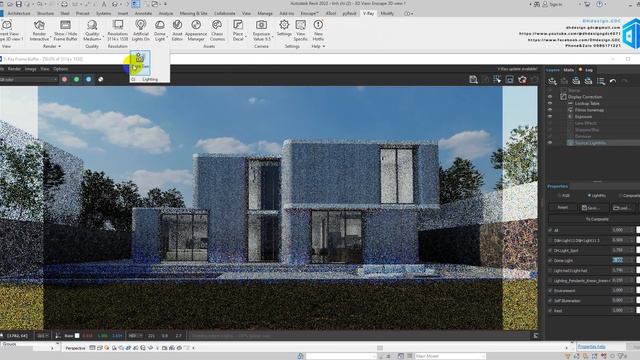This screenshot has width=640, height=360.
Task: Click the save layer preset icon
Action: click(x=576, y=81)
